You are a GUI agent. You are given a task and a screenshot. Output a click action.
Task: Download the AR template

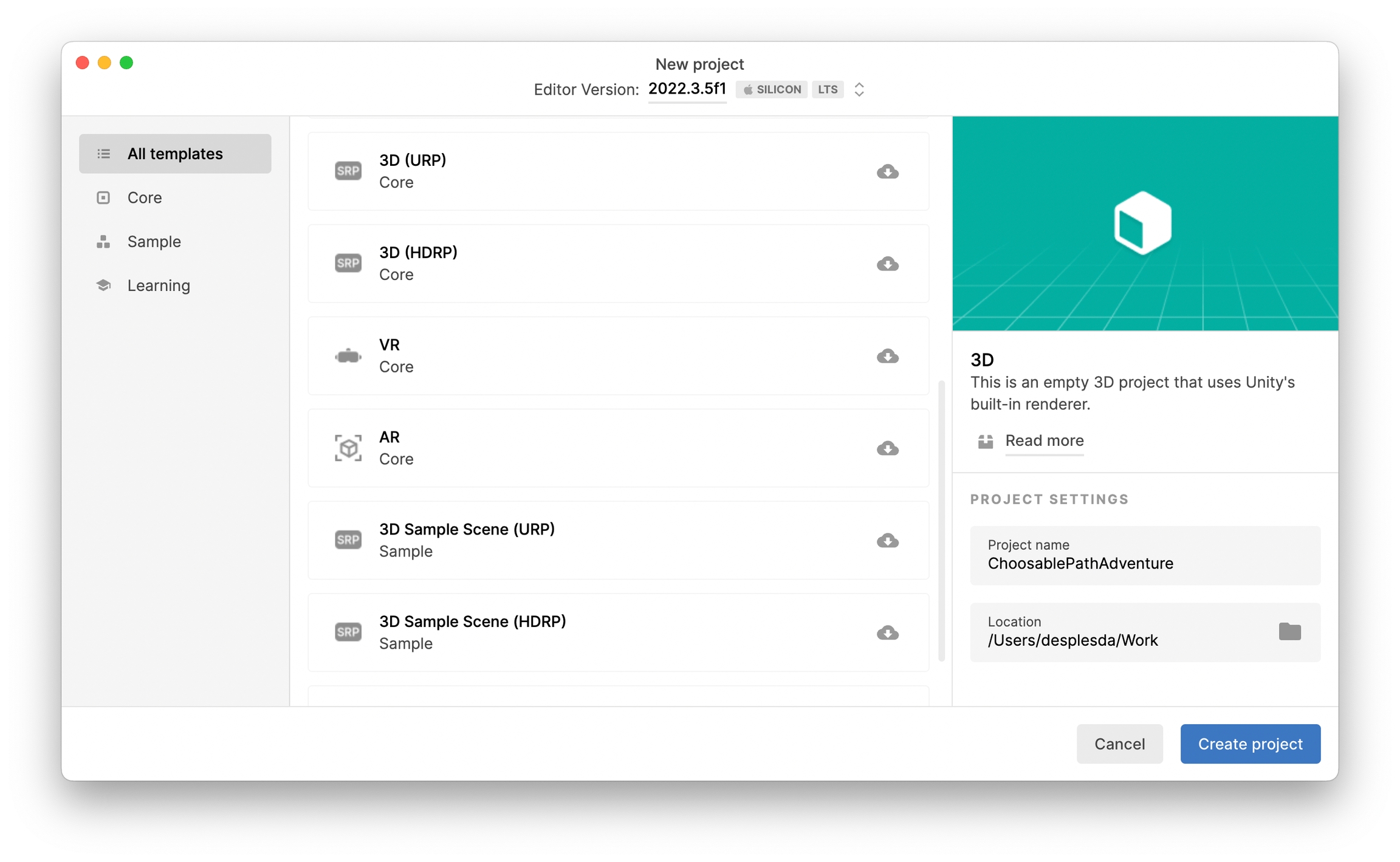pyautogui.click(x=887, y=448)
